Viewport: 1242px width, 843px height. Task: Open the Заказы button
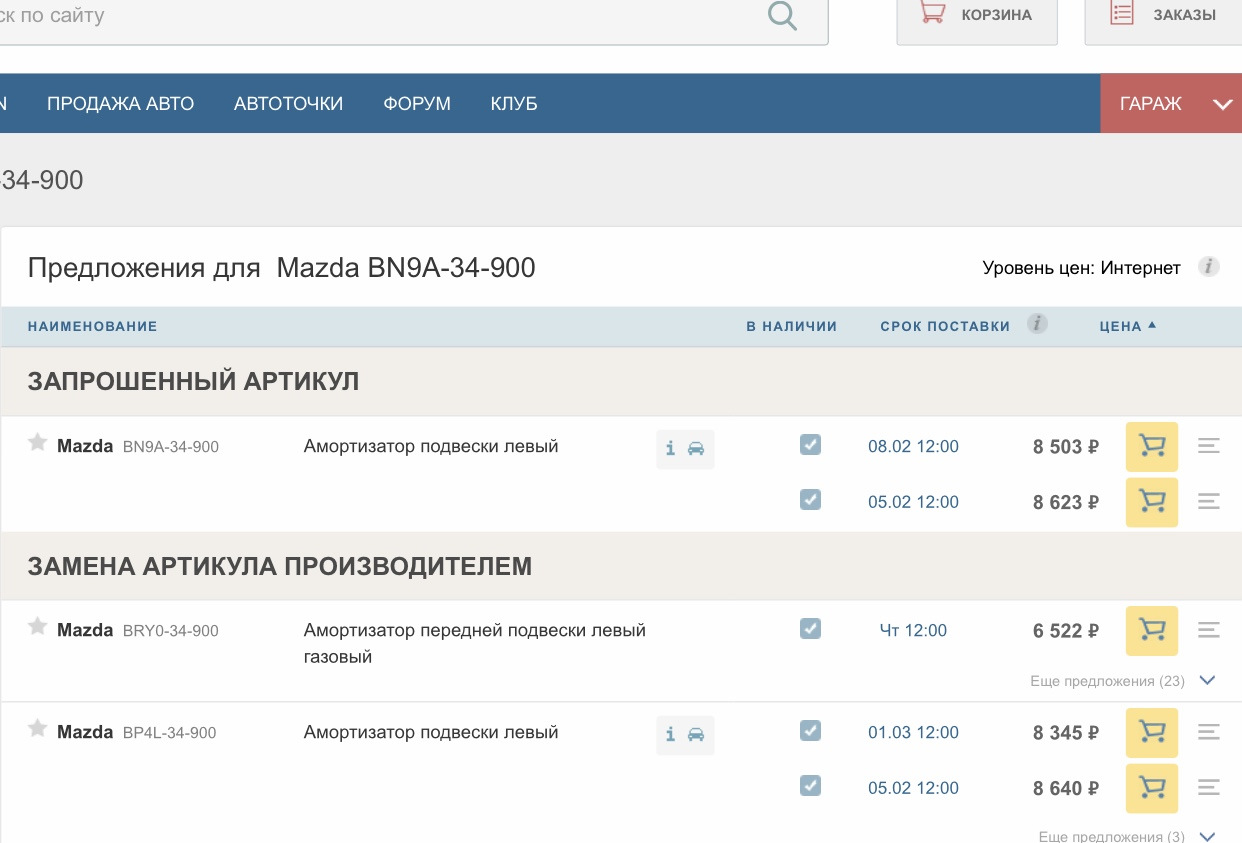point(1163,16)
